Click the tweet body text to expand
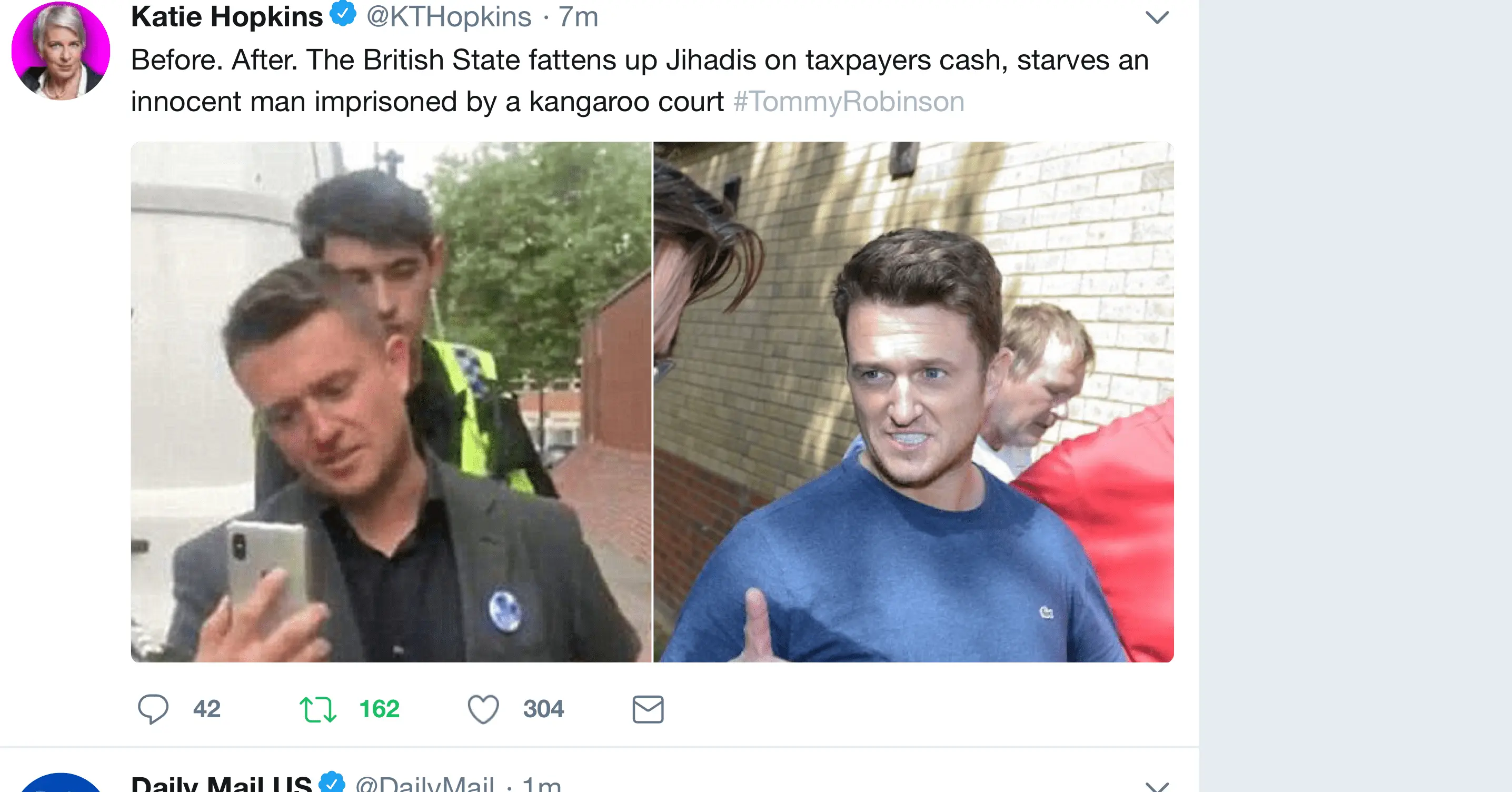 (x=640, y=81)
